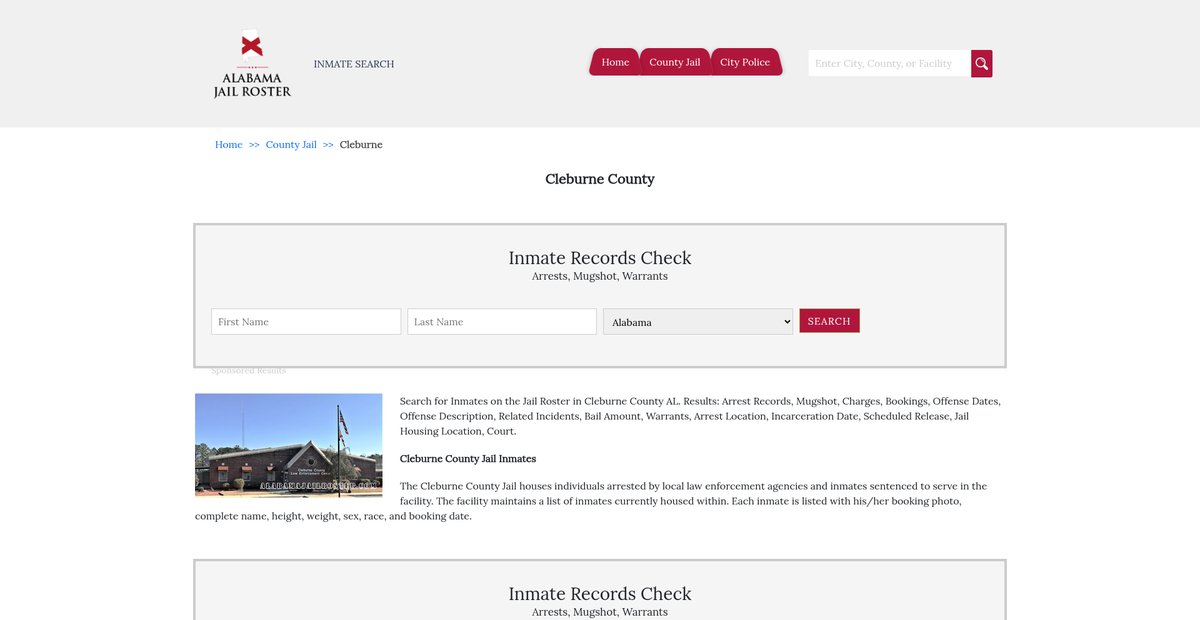Open the Home tab in navigation
This screenshot has width=1200, height=620.
coord(615,62)
